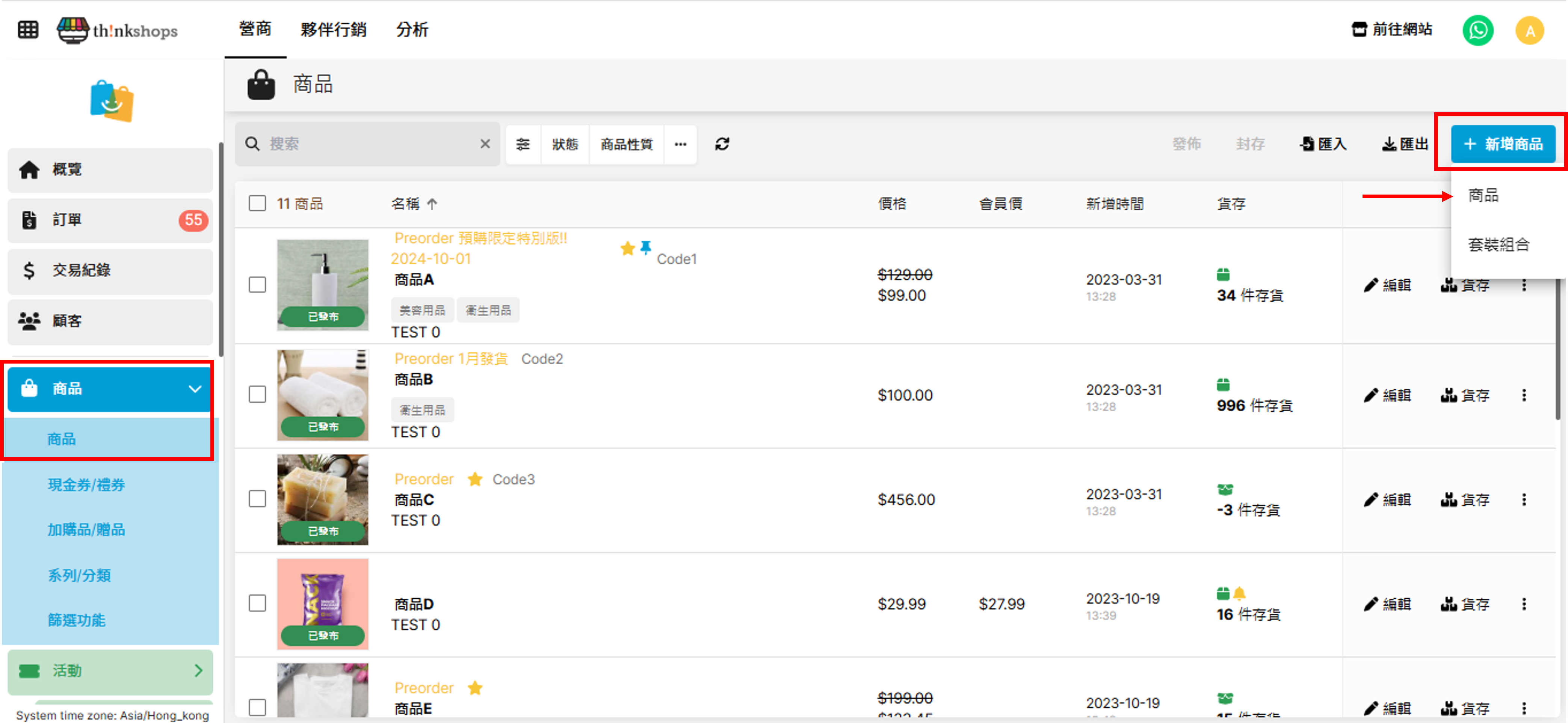The width and height of the screenshot is (1568, 723).
Task: Clear search with X icon
Action: tap(485, 144)
